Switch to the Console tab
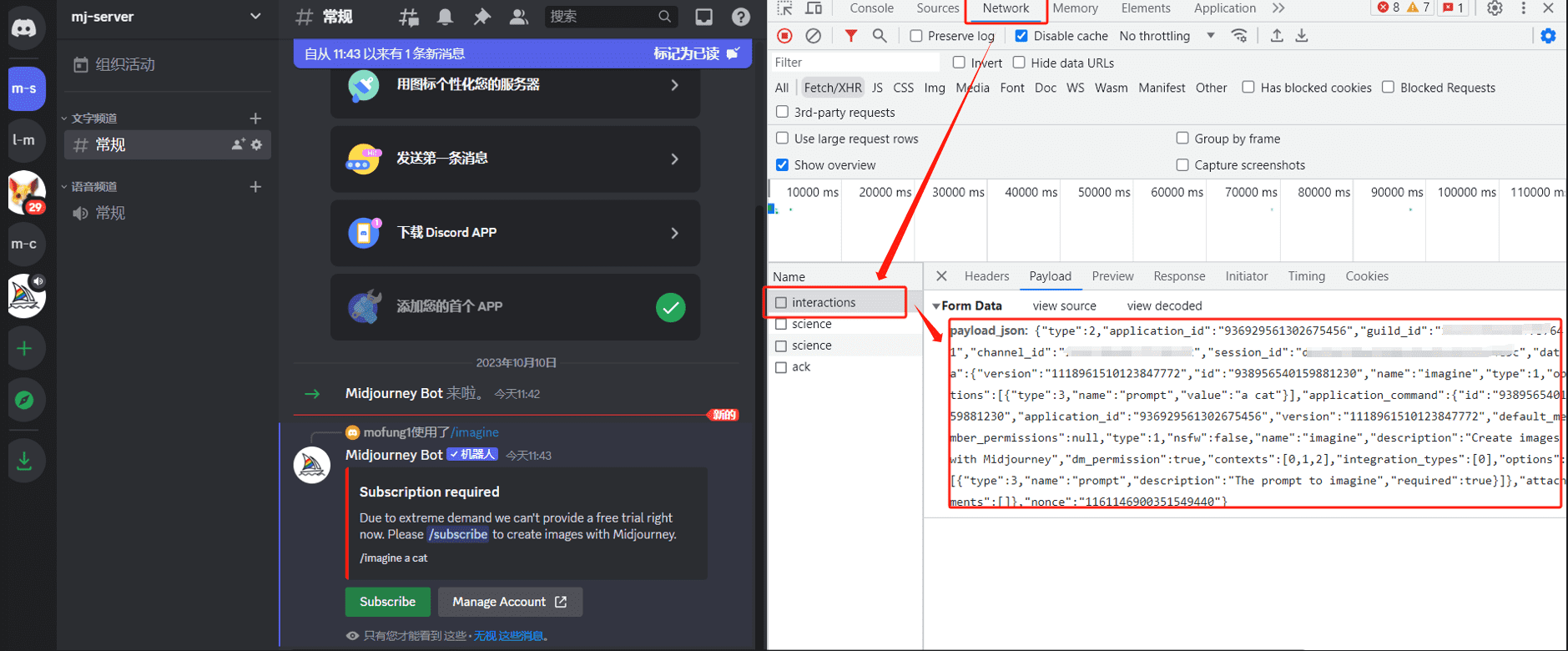 [x=871, y=8]
